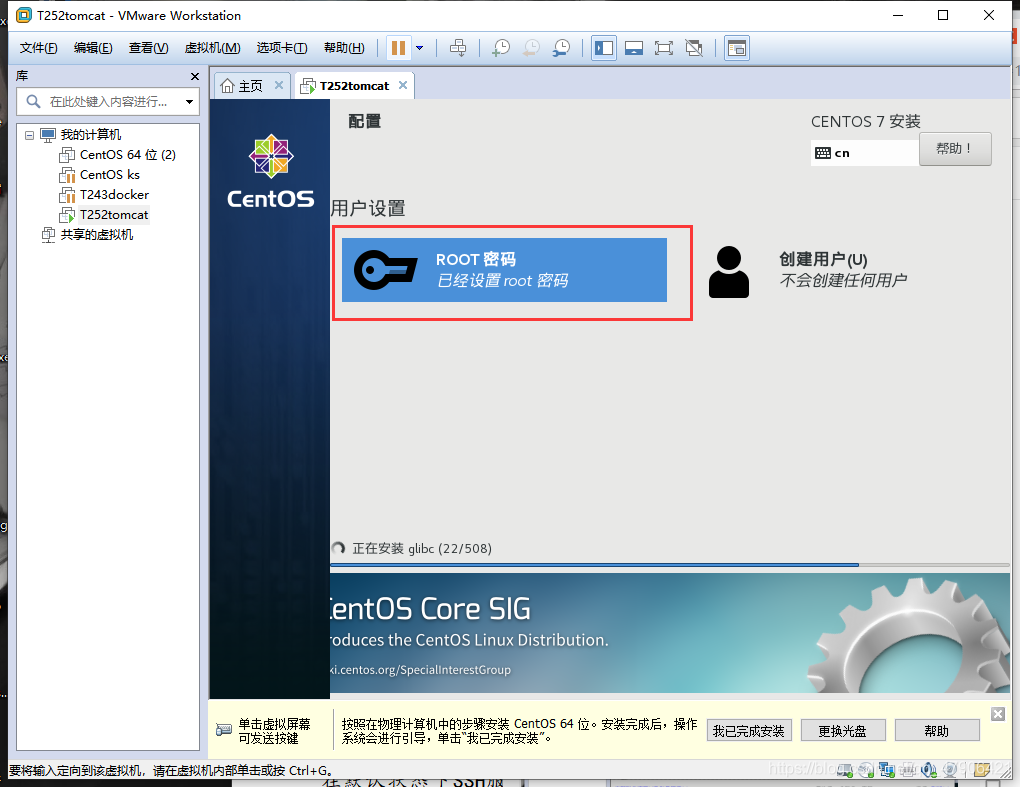The width and height of the screenshot is (1020, 787).
Task: Open the 虚拟机(M) menu
Action: coord(212,47)
